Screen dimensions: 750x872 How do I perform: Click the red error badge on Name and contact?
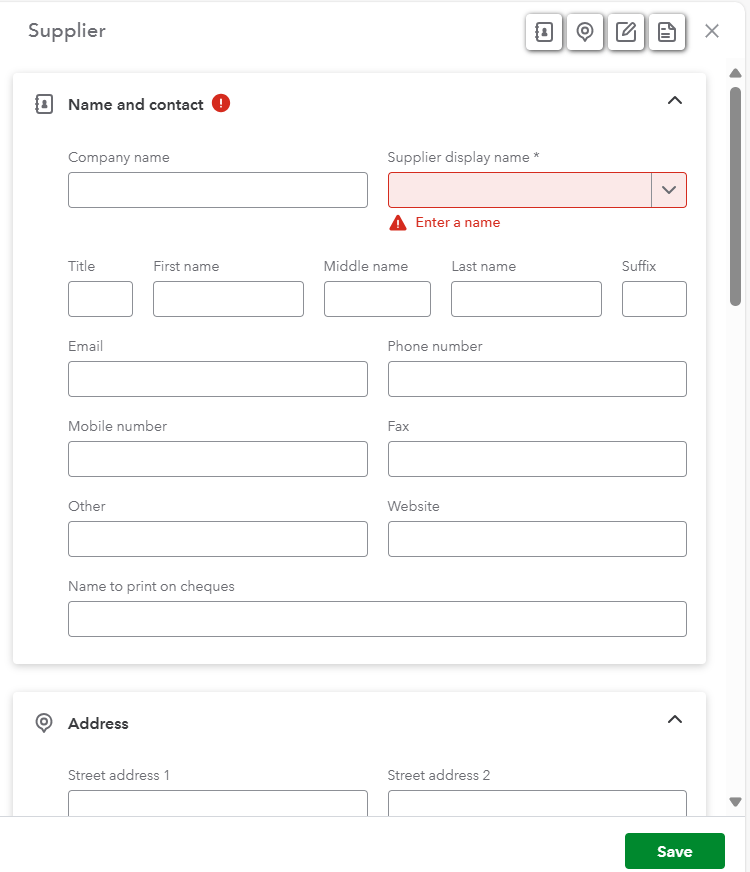[221, 103]
